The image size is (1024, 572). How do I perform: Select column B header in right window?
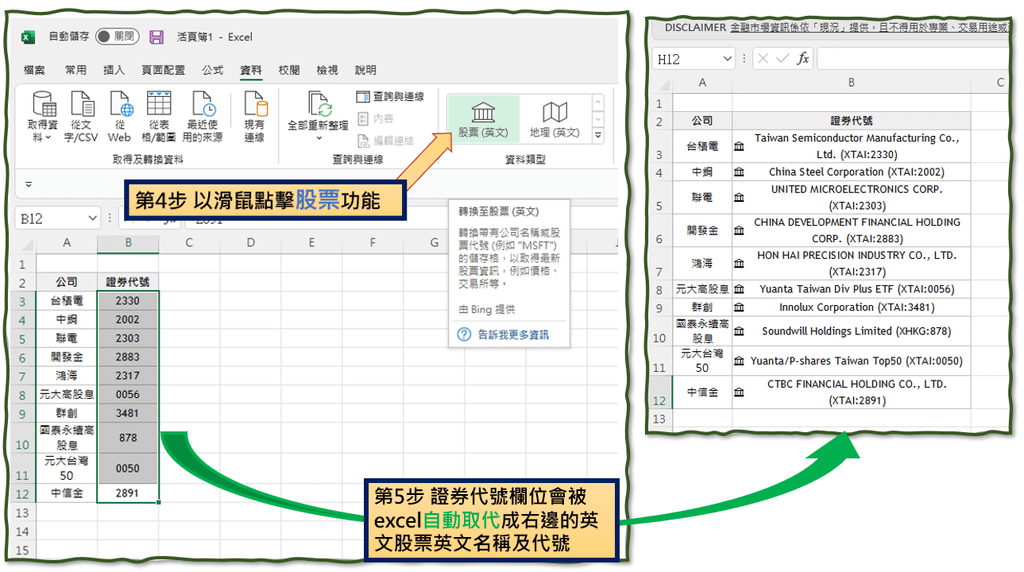[x=851, y=83]
